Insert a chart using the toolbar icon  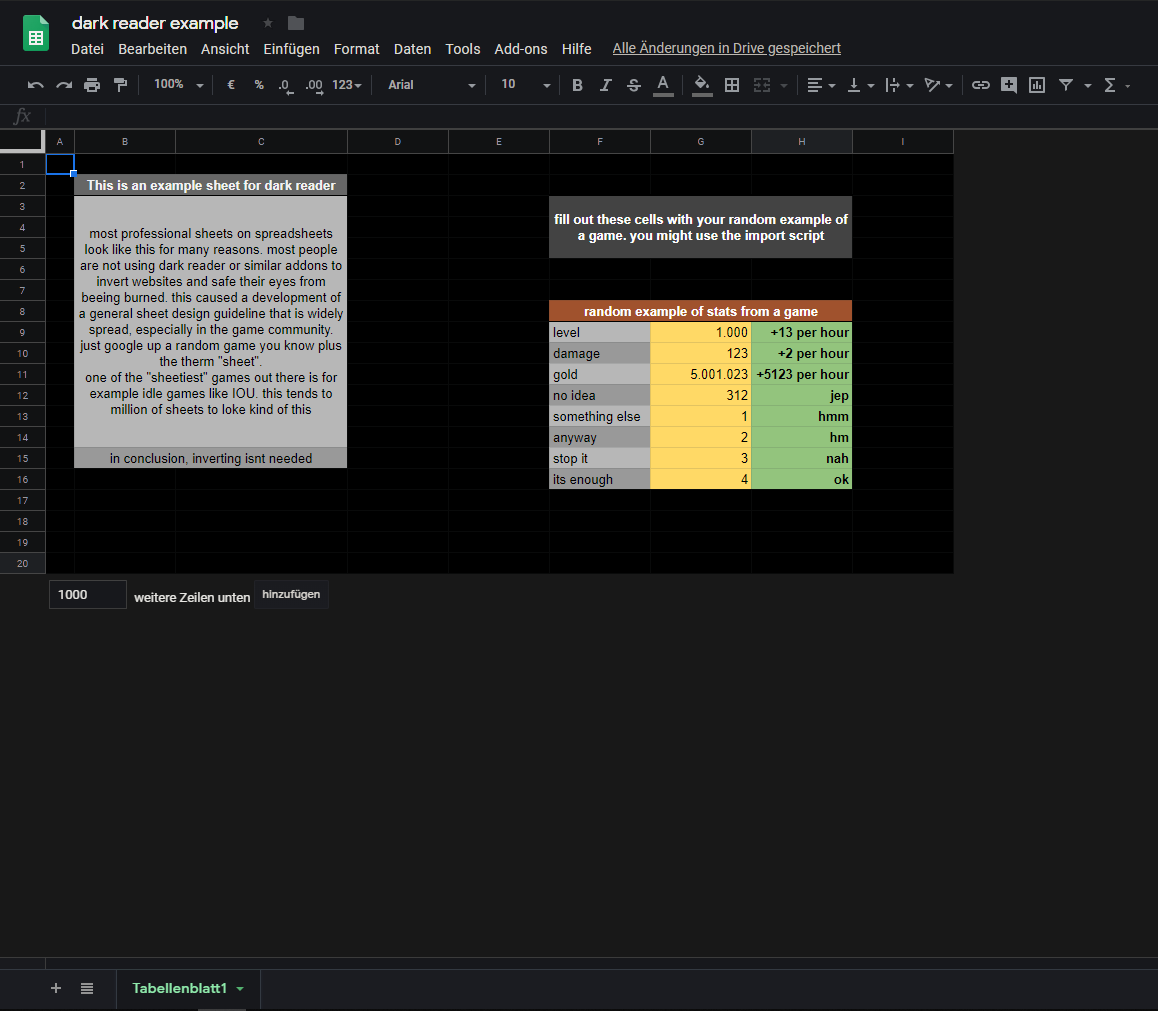coord(1037,85)
